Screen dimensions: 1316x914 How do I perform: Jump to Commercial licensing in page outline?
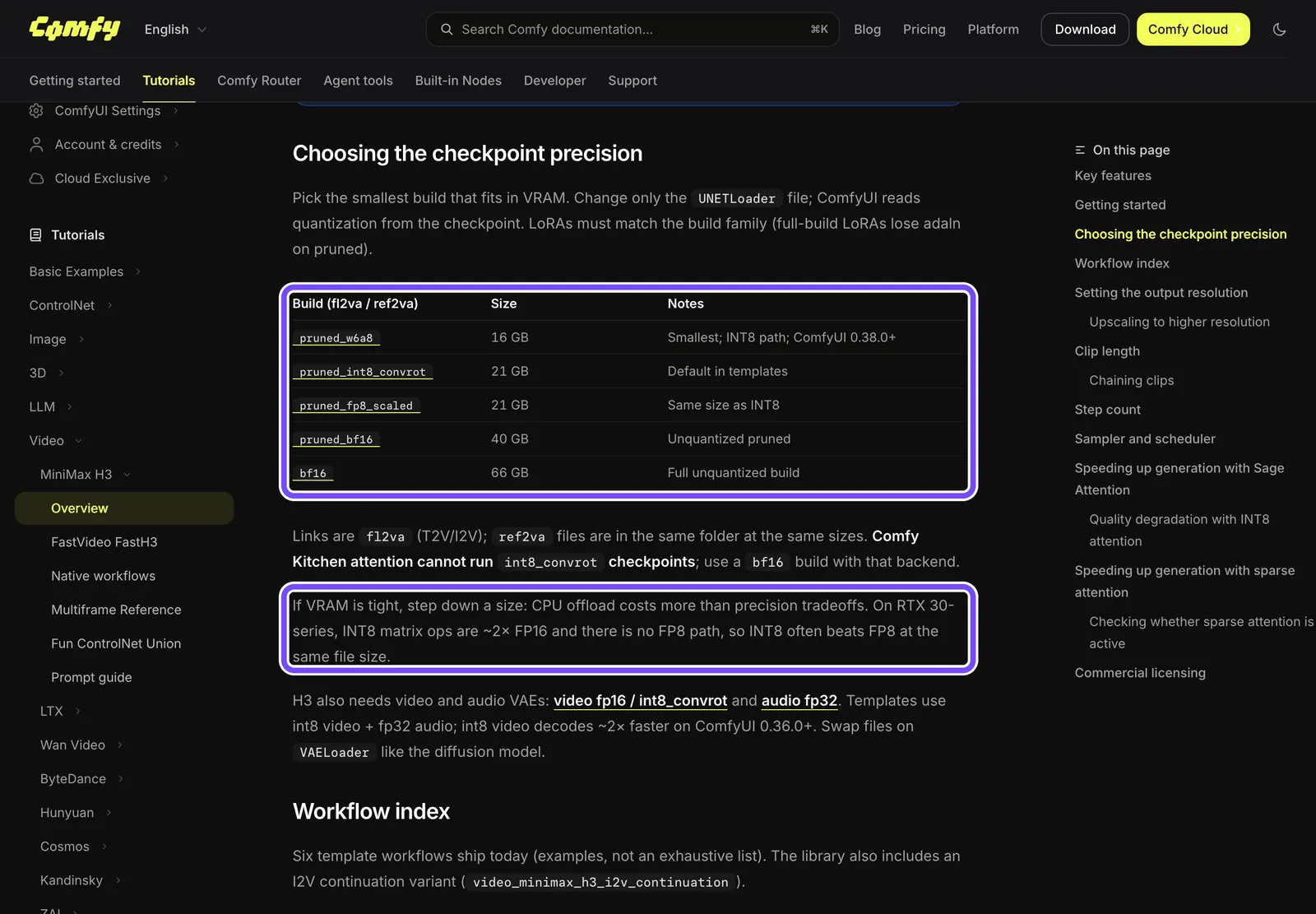click(x=1139, y=673)
